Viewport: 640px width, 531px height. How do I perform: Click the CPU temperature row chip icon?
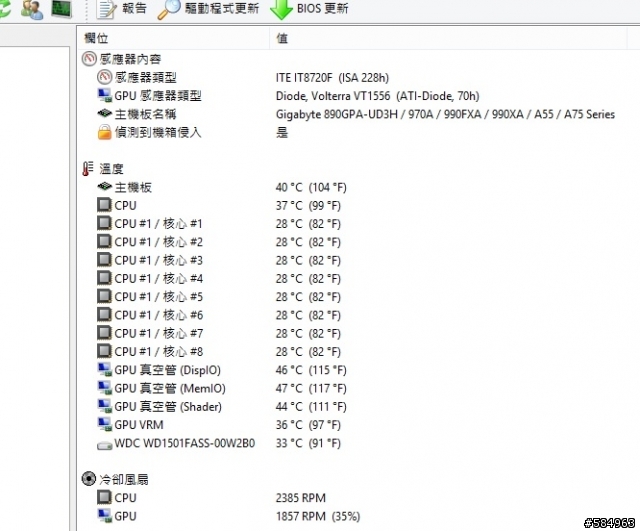104,204
